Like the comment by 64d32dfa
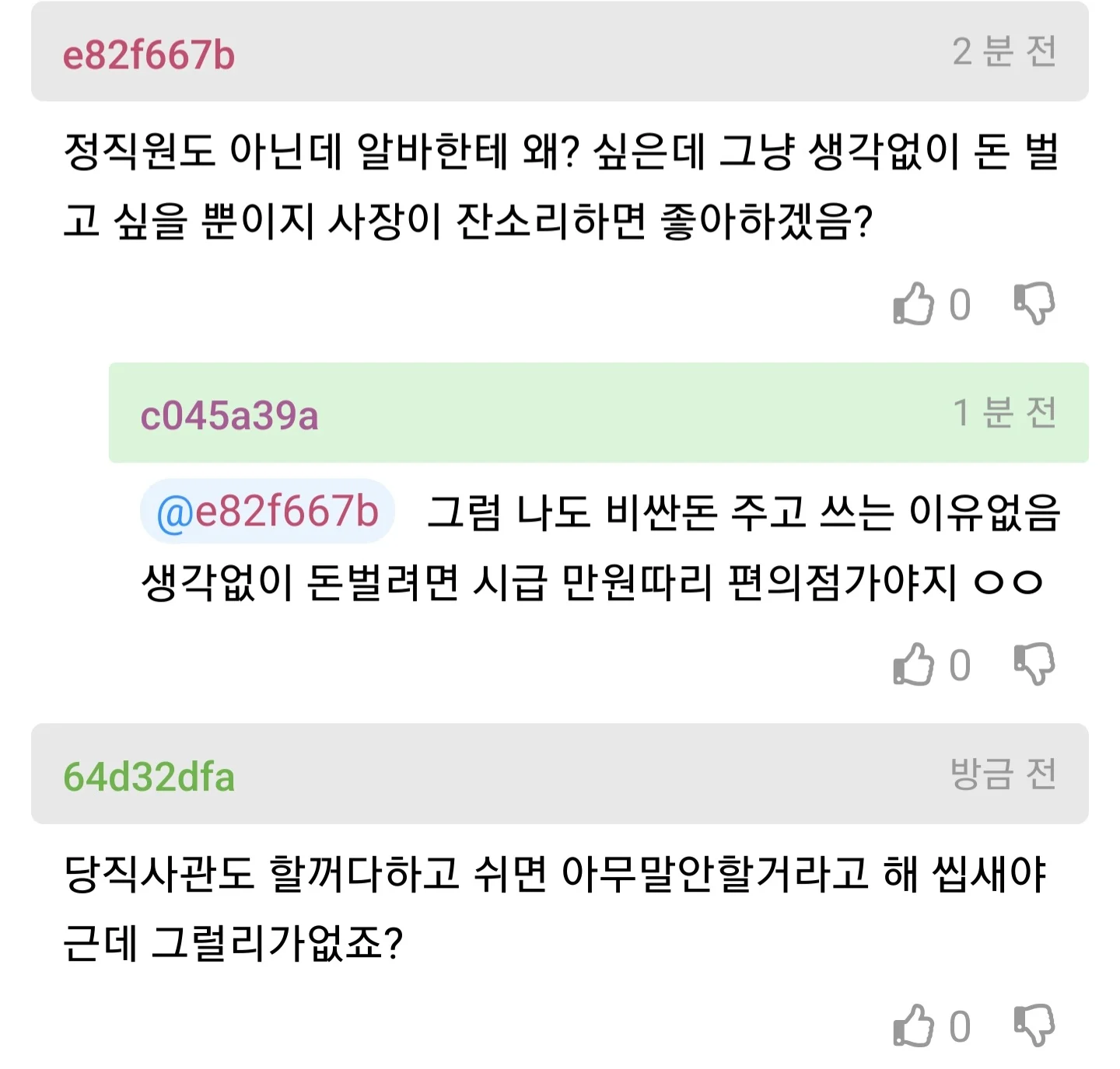 point(913,1026)
